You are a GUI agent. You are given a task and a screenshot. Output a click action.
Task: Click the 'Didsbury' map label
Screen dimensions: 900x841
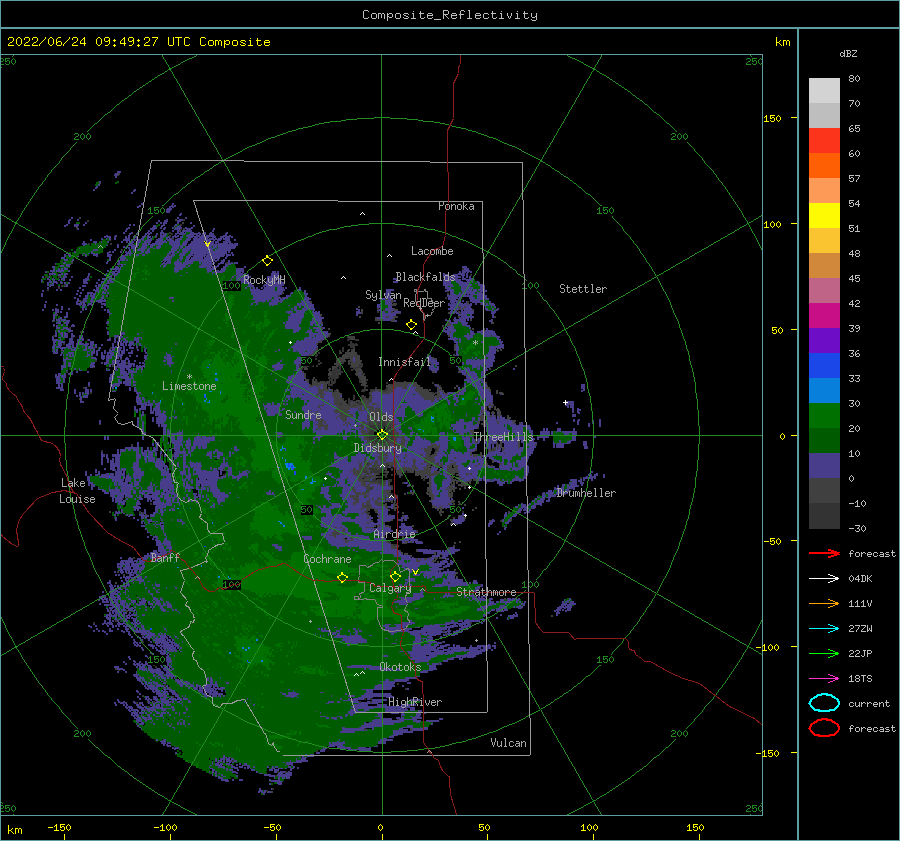point(378,448)
